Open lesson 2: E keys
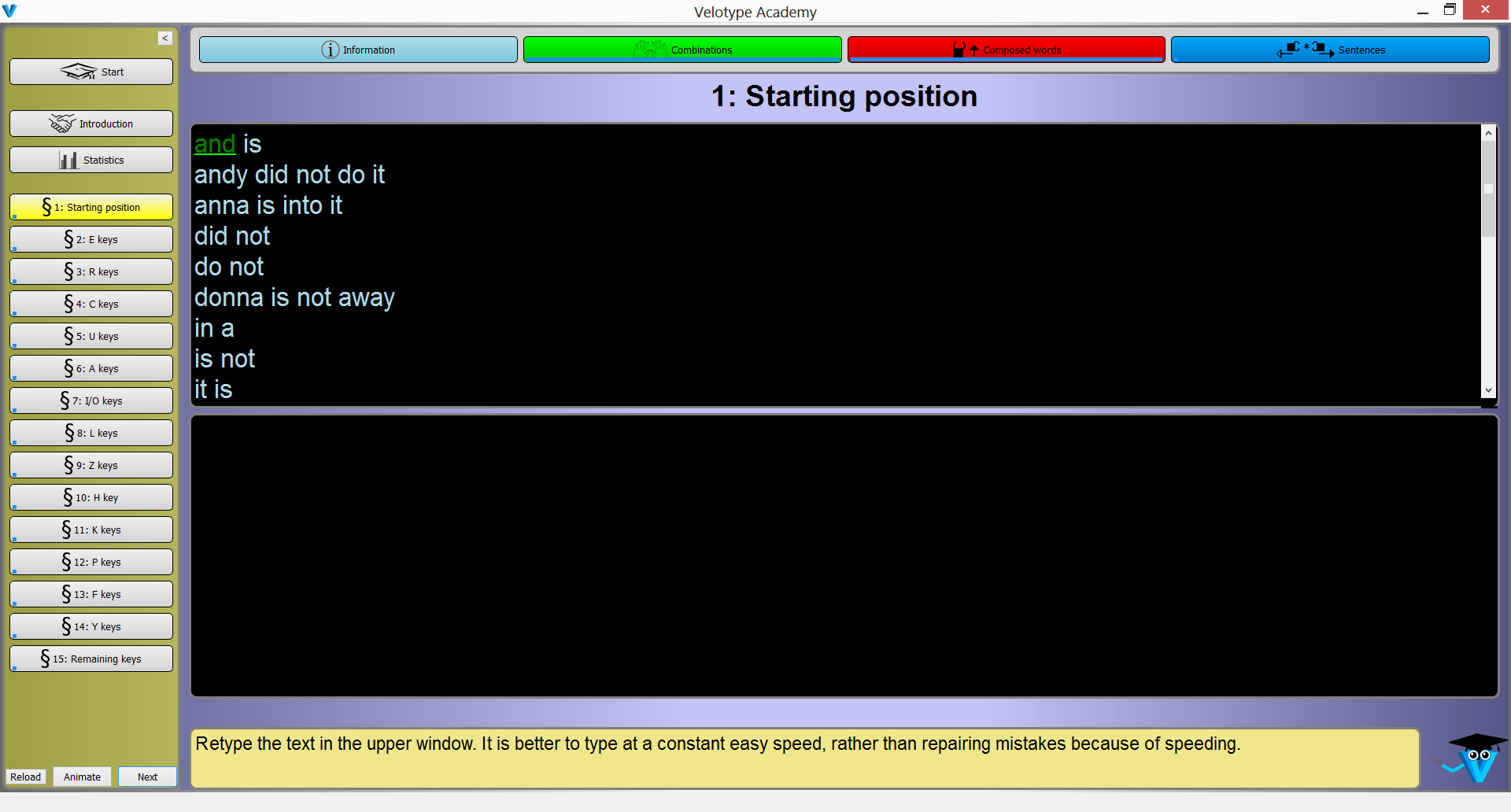This screenshot has width=1511, height=812. [x=91, y=239]
